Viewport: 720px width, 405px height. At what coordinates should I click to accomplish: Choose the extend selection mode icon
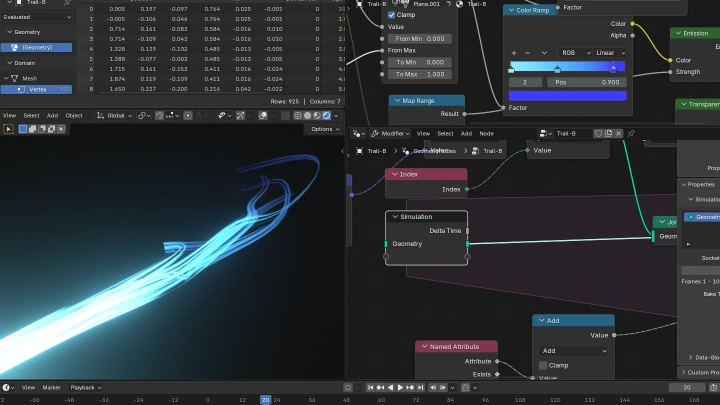coord(32,129)
